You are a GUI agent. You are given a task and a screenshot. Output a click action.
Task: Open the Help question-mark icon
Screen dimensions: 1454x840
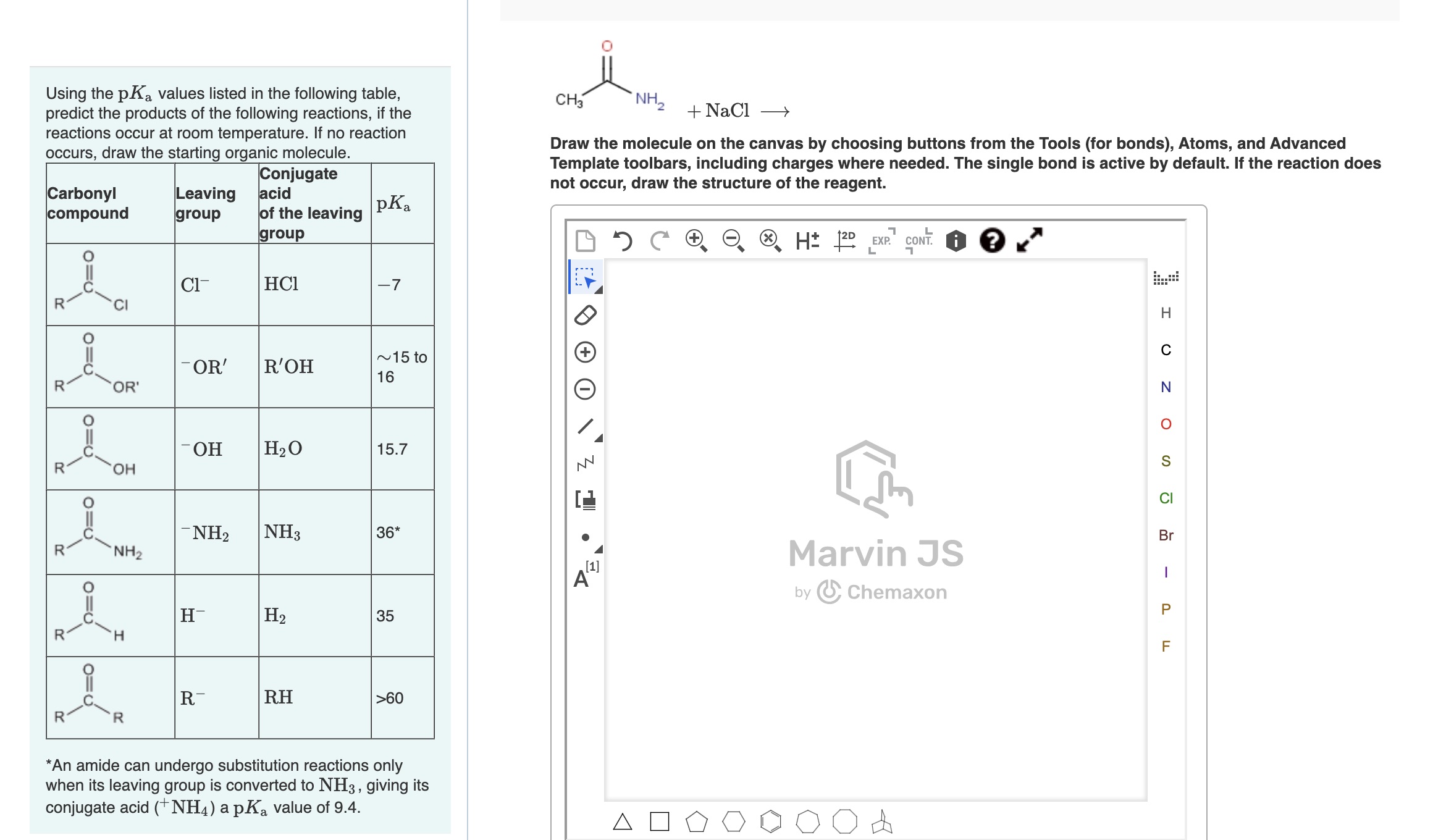click(991, 241)
